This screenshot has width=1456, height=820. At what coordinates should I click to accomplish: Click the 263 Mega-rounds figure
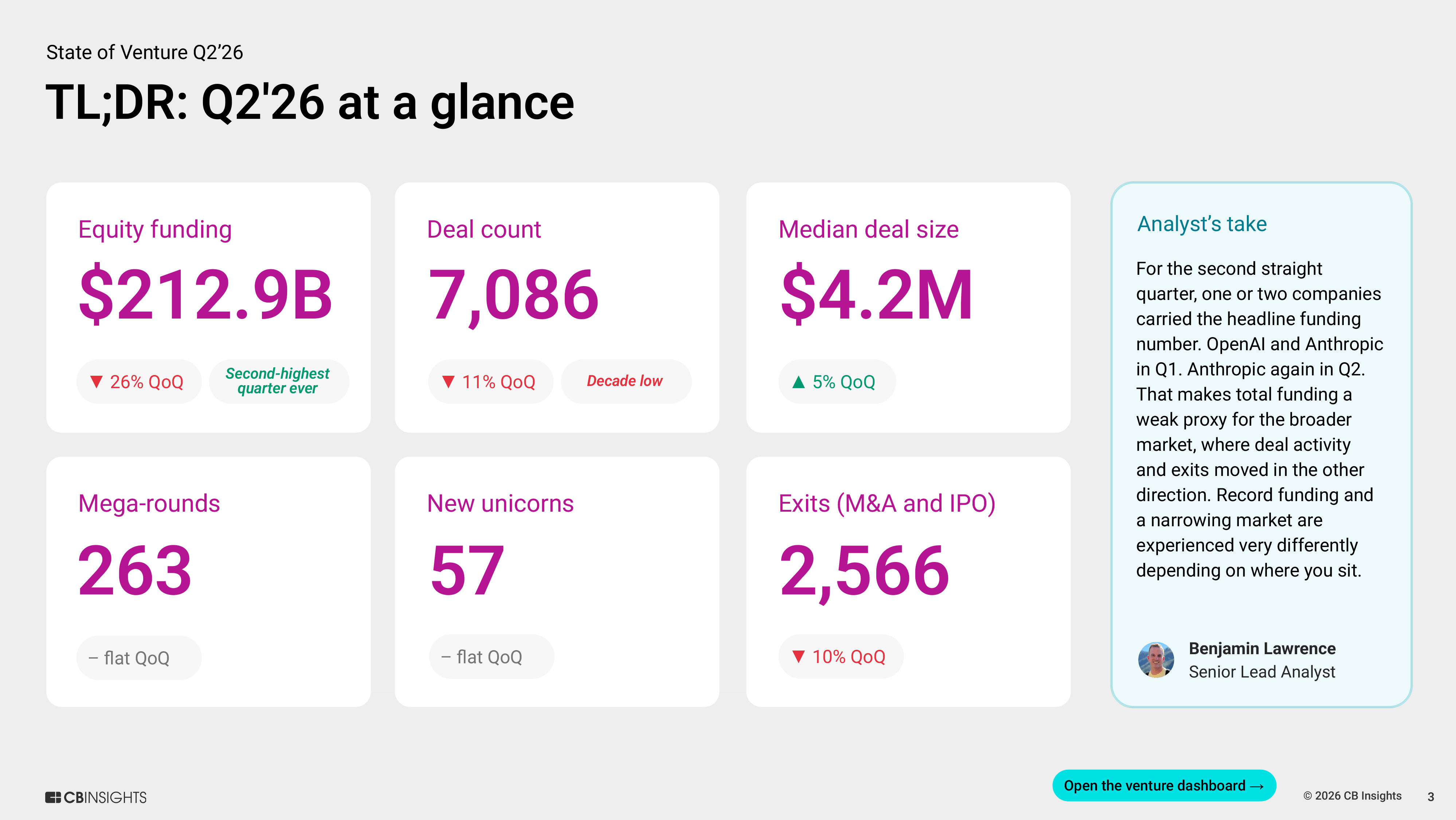click(x=135, y=570)
